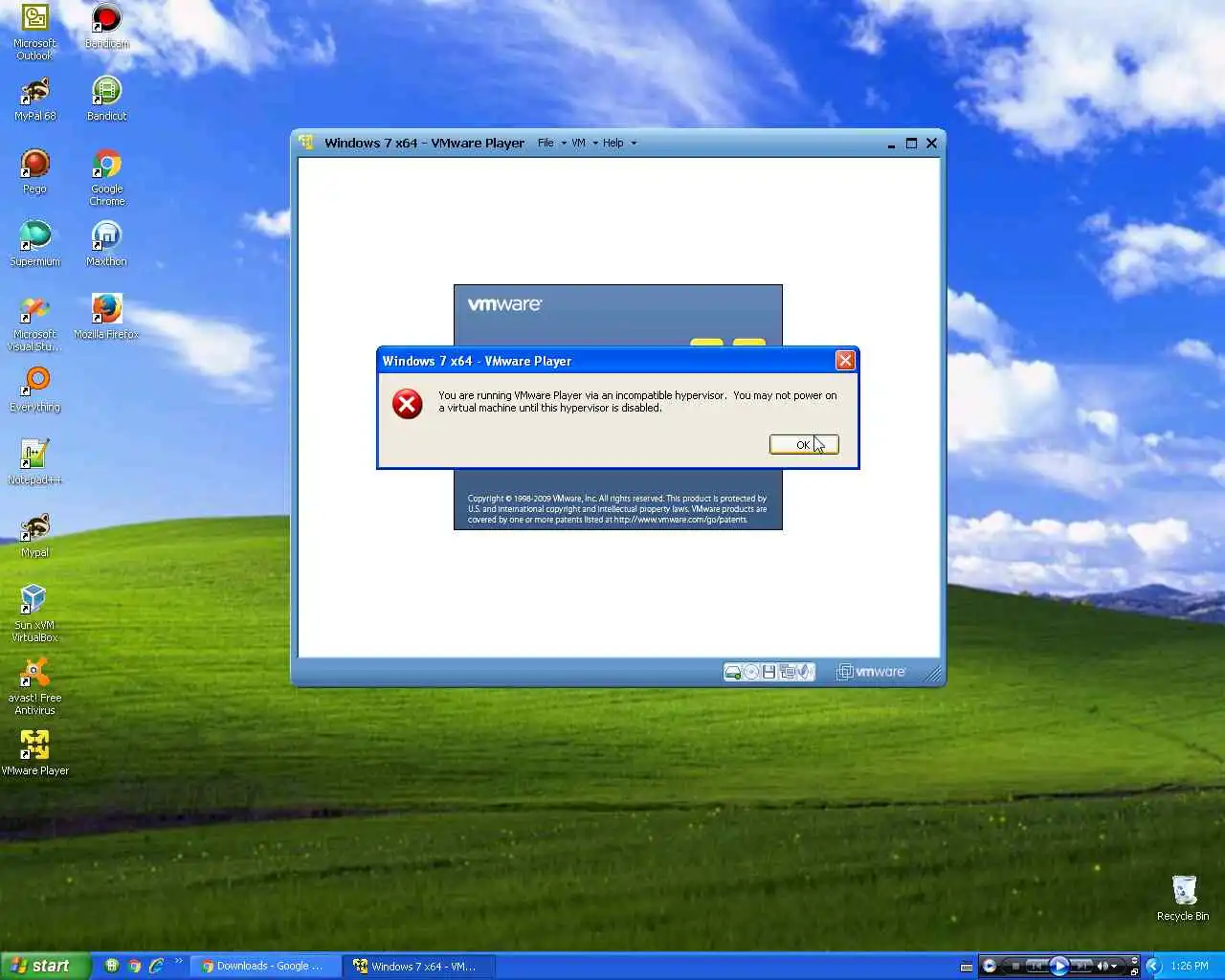This screenshot has height=980, width=1225.
Task: Click the first green quick launch icon
Action: [112, 966]
